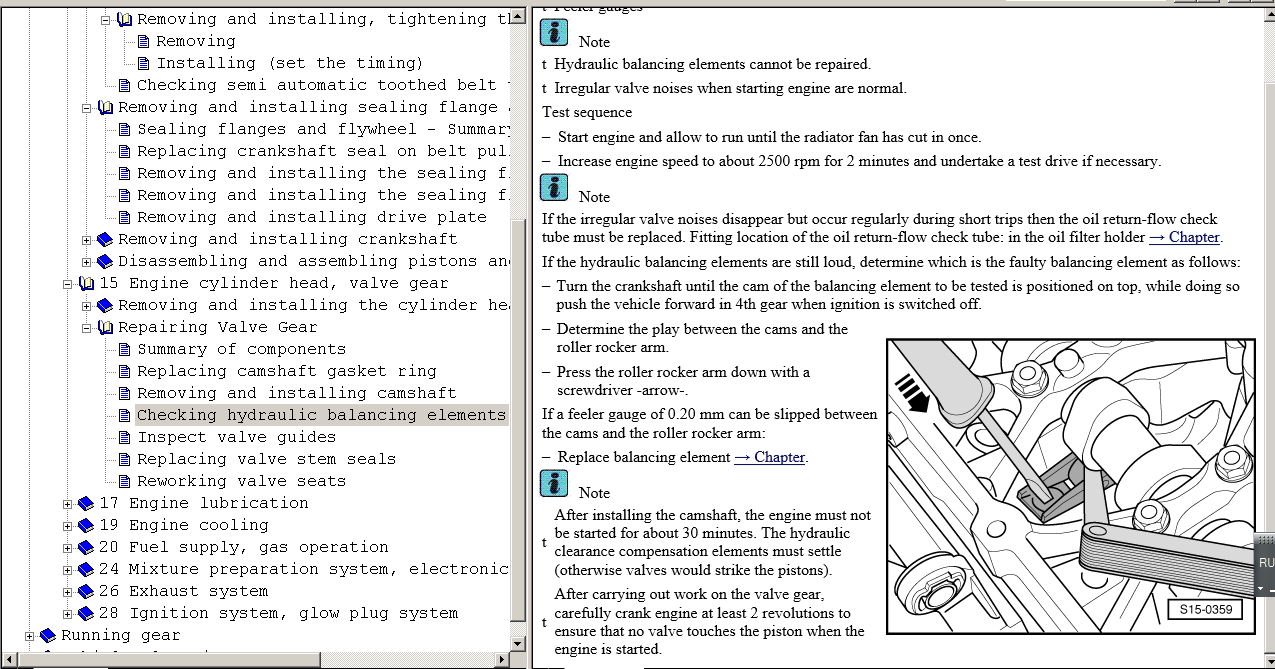Collapse the "Repairing Valve Gear" tree node
The width and height of the screenshot is (1275, 669).
[x=86, y=328]
